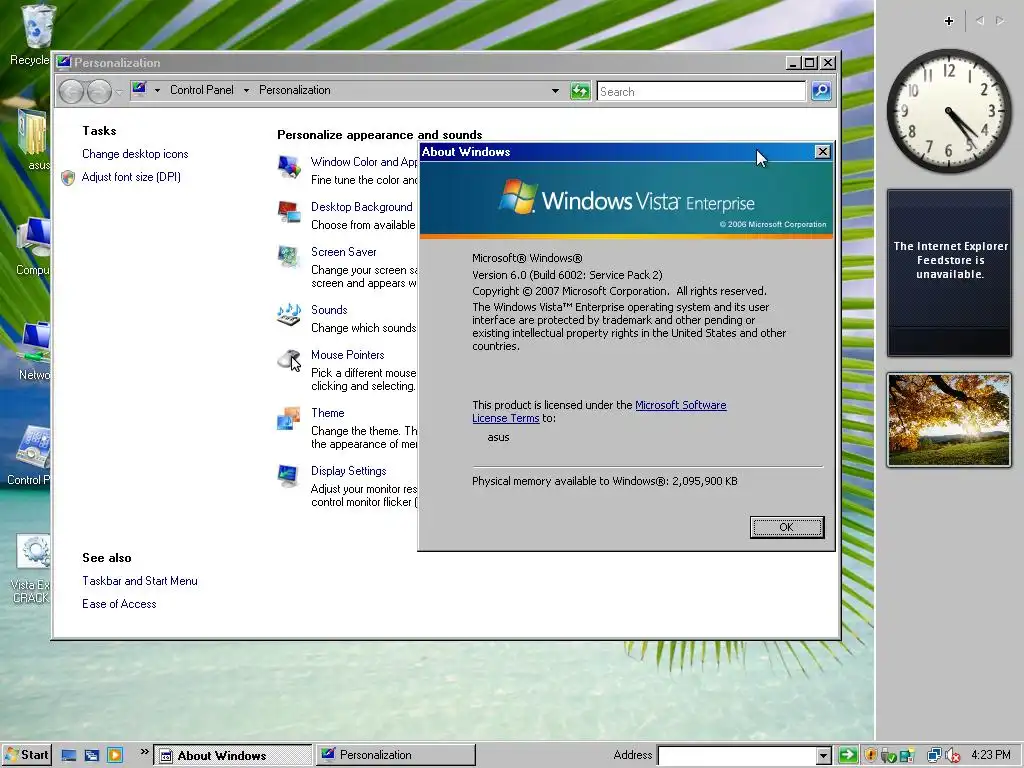The height and width of the screenshot is (768, 1024).
Task: Close the About Windows dialog
Action: (823, 152)
